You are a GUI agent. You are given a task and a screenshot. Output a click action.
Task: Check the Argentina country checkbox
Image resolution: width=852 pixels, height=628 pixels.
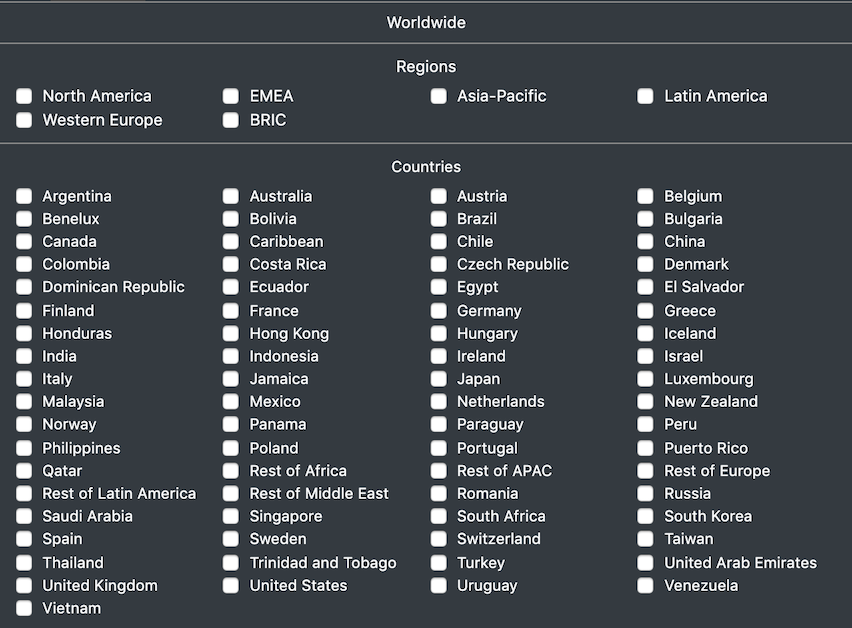pyautogui.click(x=24, y=196)
